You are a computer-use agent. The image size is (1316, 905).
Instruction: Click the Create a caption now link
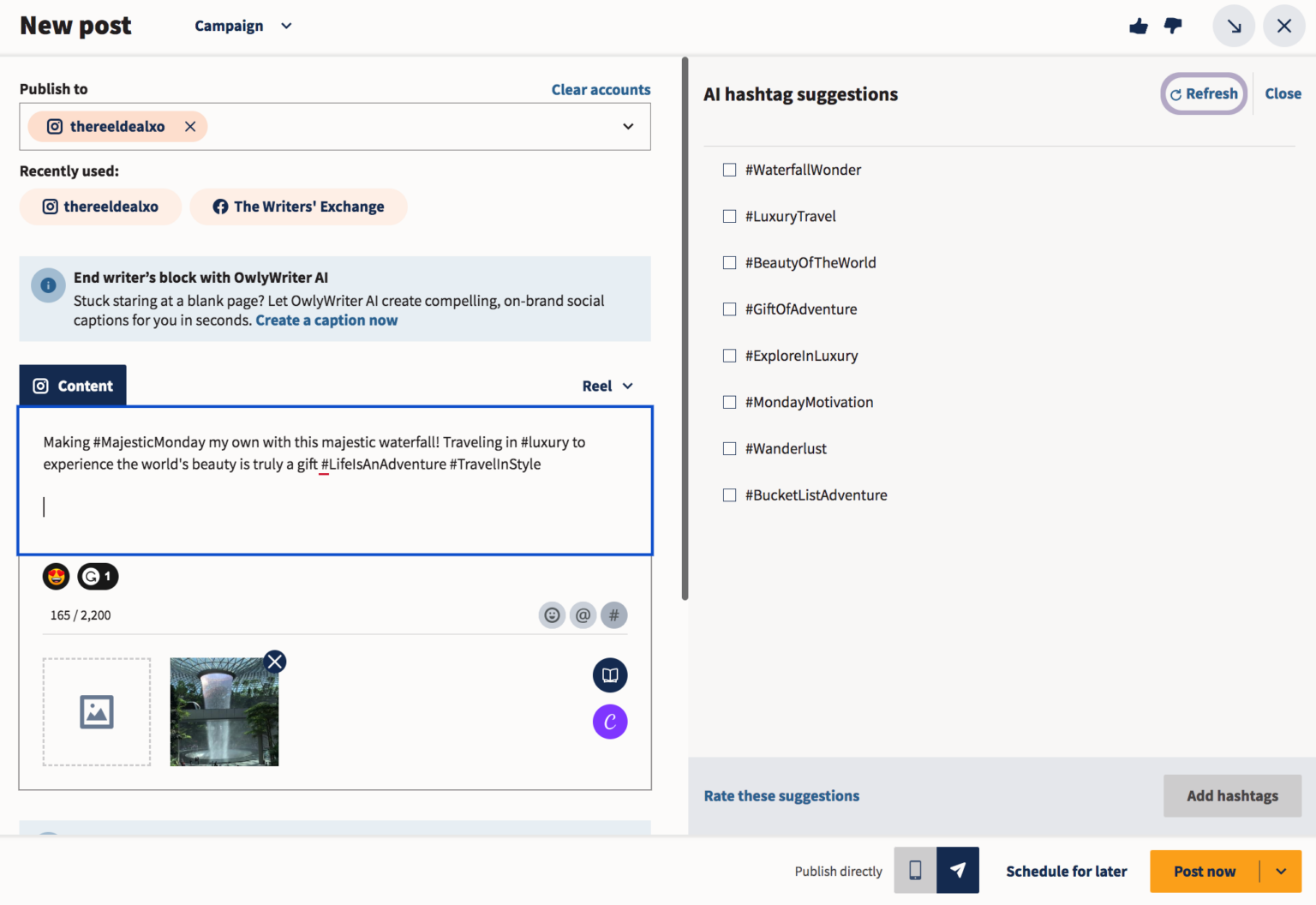[326, 321]
